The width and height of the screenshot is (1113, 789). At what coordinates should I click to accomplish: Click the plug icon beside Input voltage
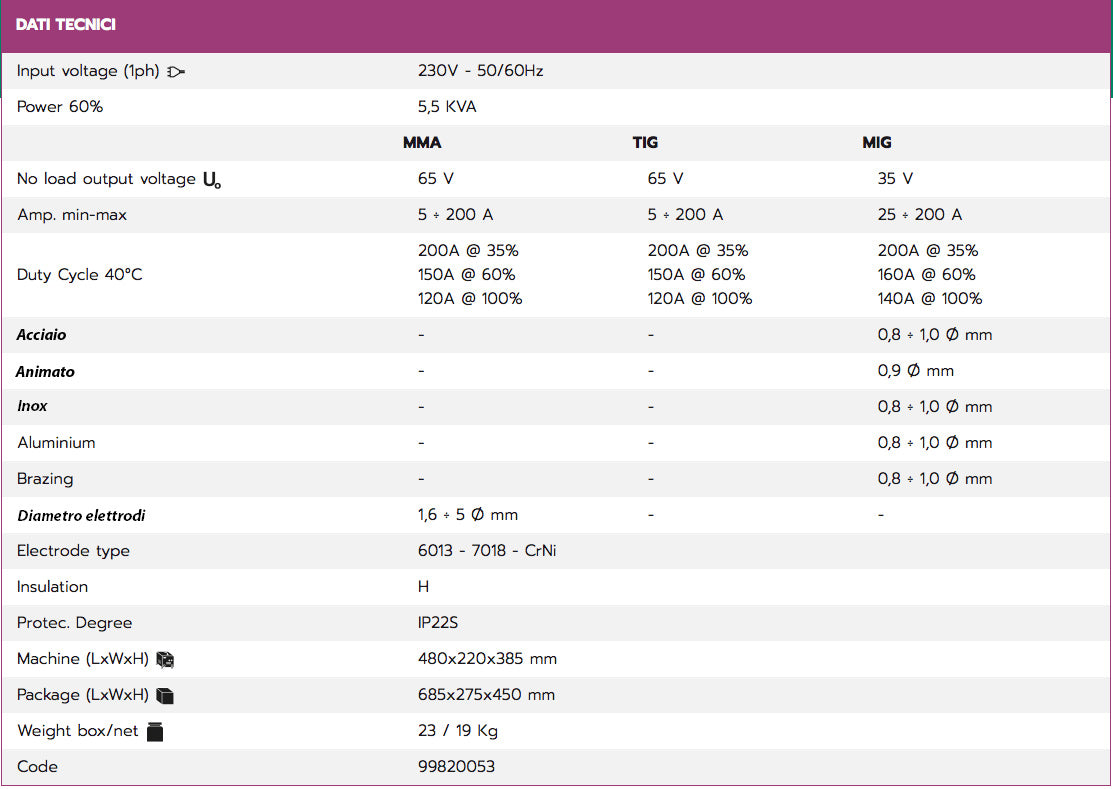[x=177, y=71]
